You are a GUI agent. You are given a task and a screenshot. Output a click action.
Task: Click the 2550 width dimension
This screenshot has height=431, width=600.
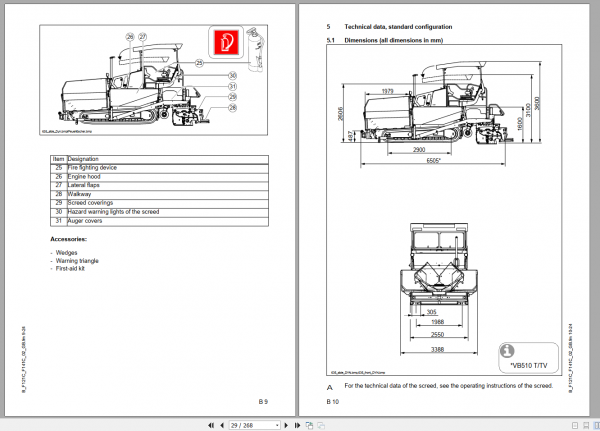click(437, 335)
